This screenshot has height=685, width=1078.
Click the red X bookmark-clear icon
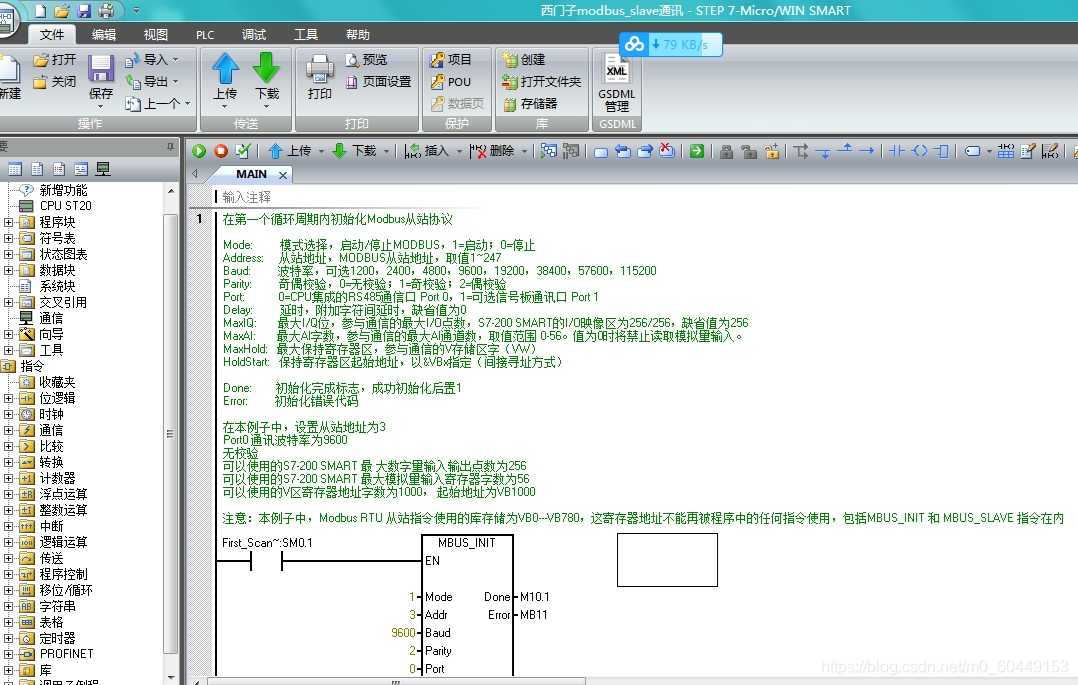(x=666, y=150)
